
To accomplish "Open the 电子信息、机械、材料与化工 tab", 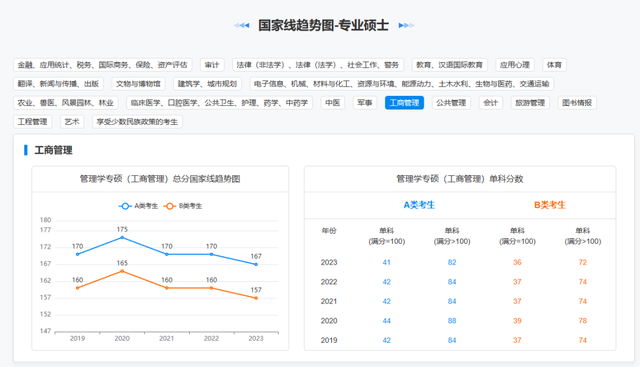I will pyautogui.click(x=402, y=84).
